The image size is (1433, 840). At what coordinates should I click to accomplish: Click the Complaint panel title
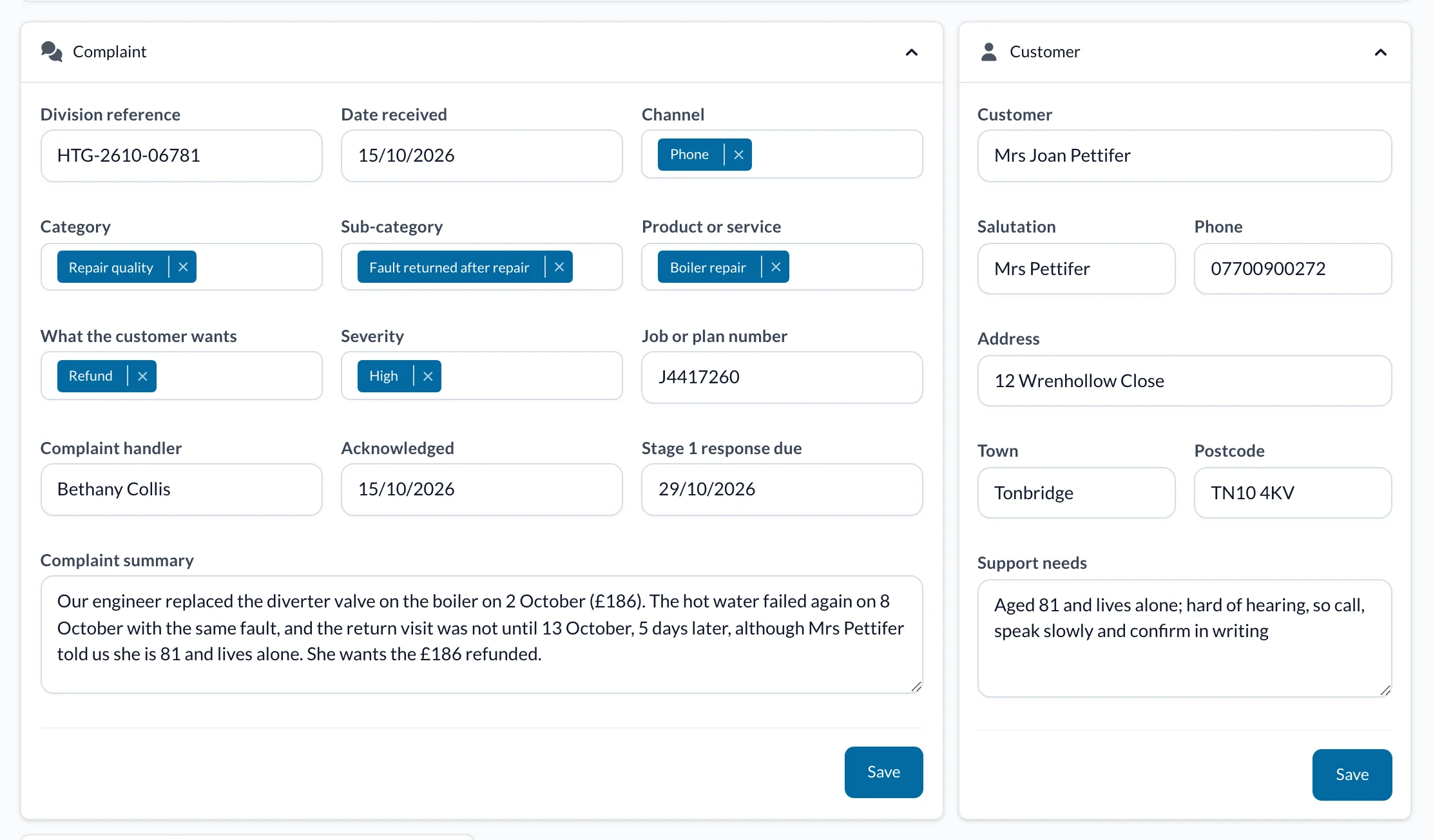tap(110, 52)
